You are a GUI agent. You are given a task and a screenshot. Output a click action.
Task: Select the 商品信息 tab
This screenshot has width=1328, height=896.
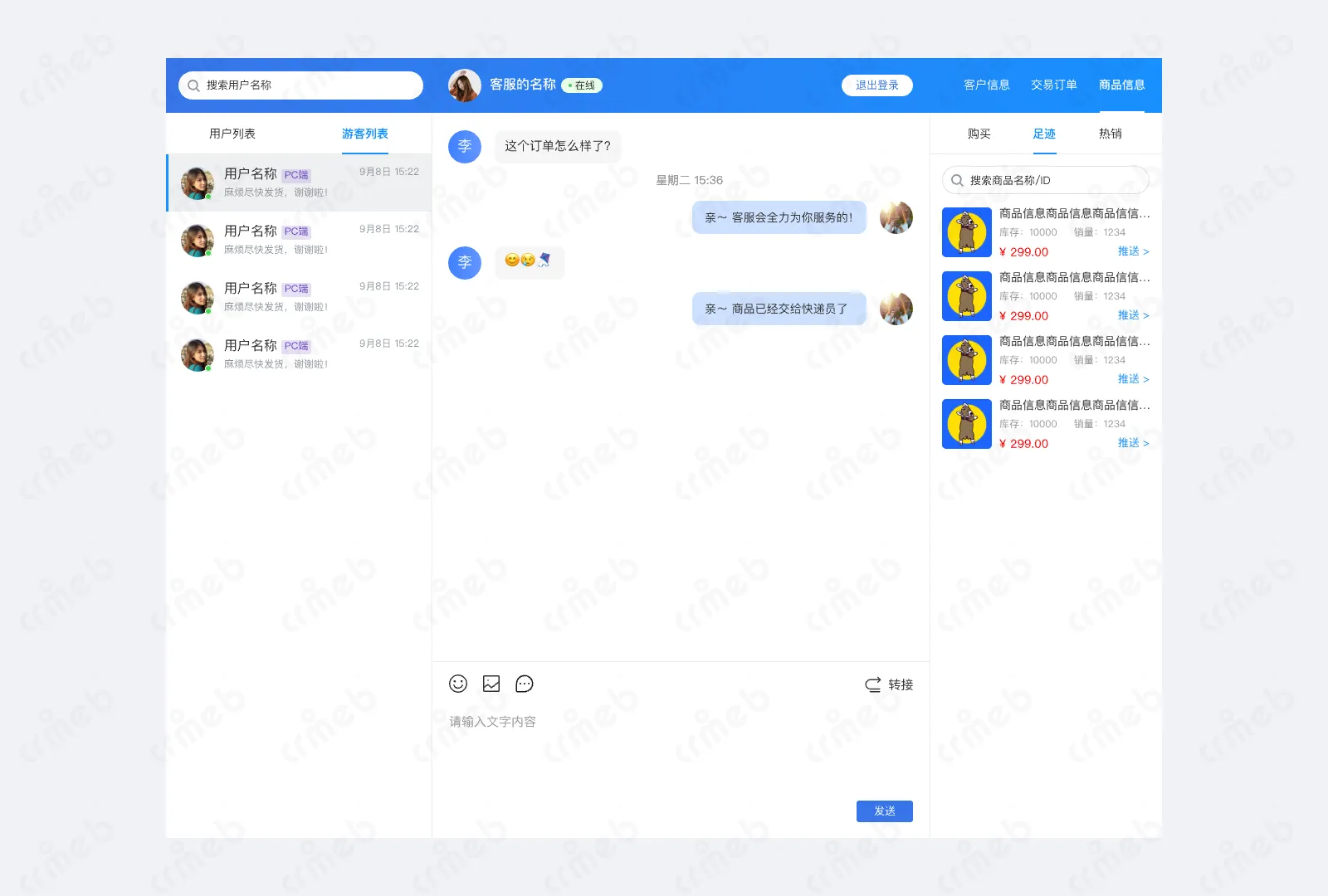click(x=1122, y=85)
